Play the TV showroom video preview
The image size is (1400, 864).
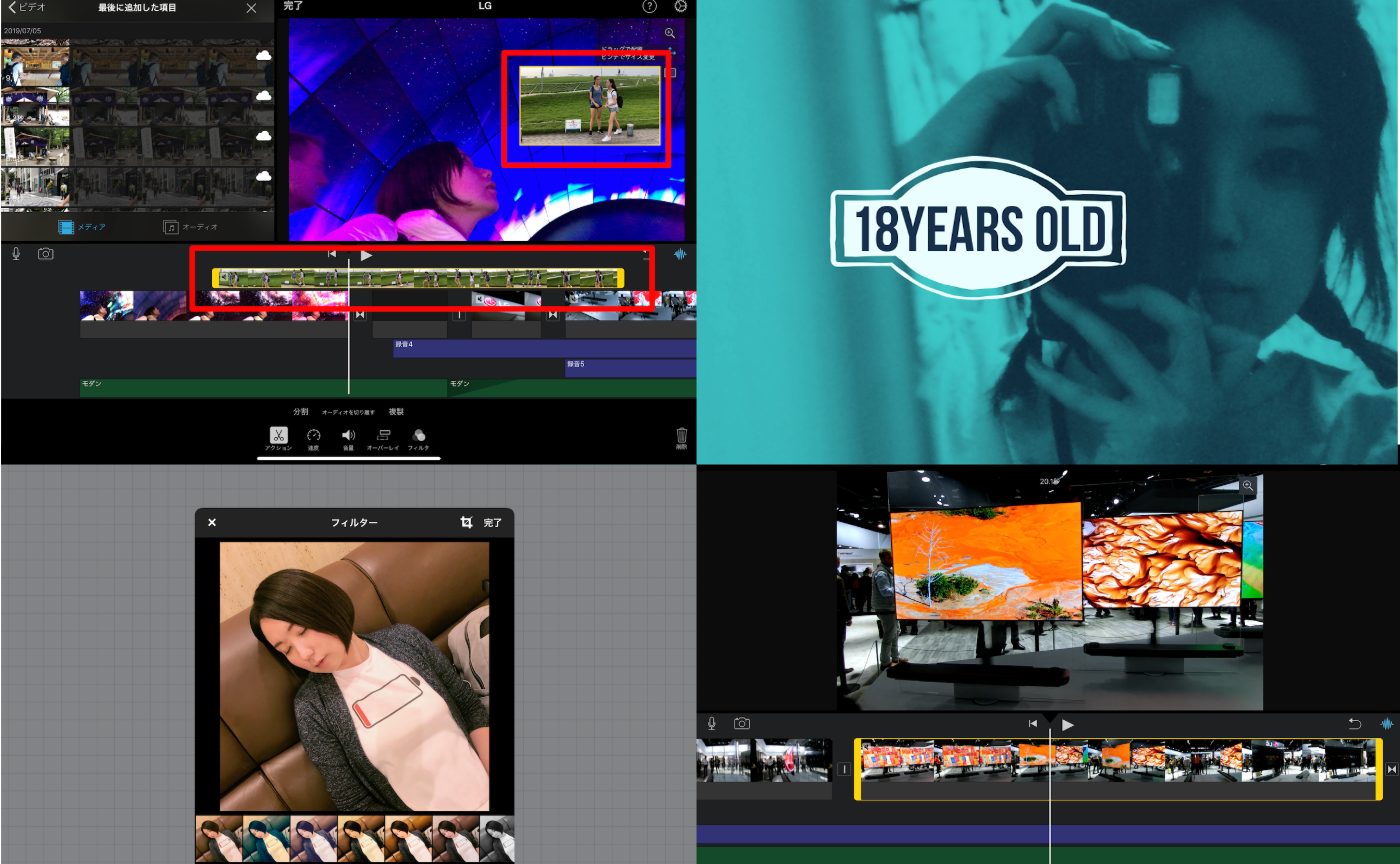pyautogui.click(x=1068, y=724)
